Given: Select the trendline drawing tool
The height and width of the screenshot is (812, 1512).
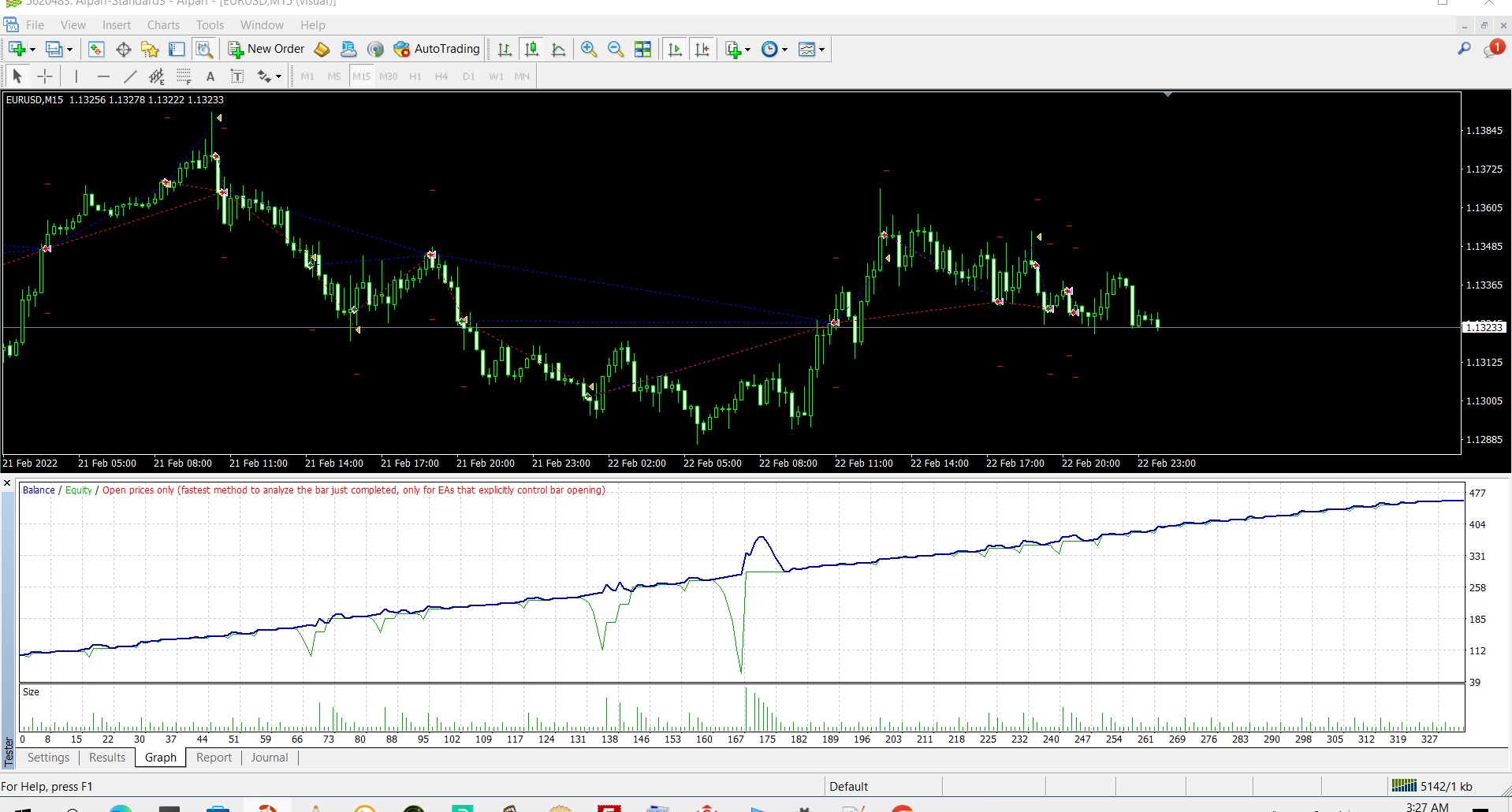Looking at the screenshot, I should tap(130, 76).
